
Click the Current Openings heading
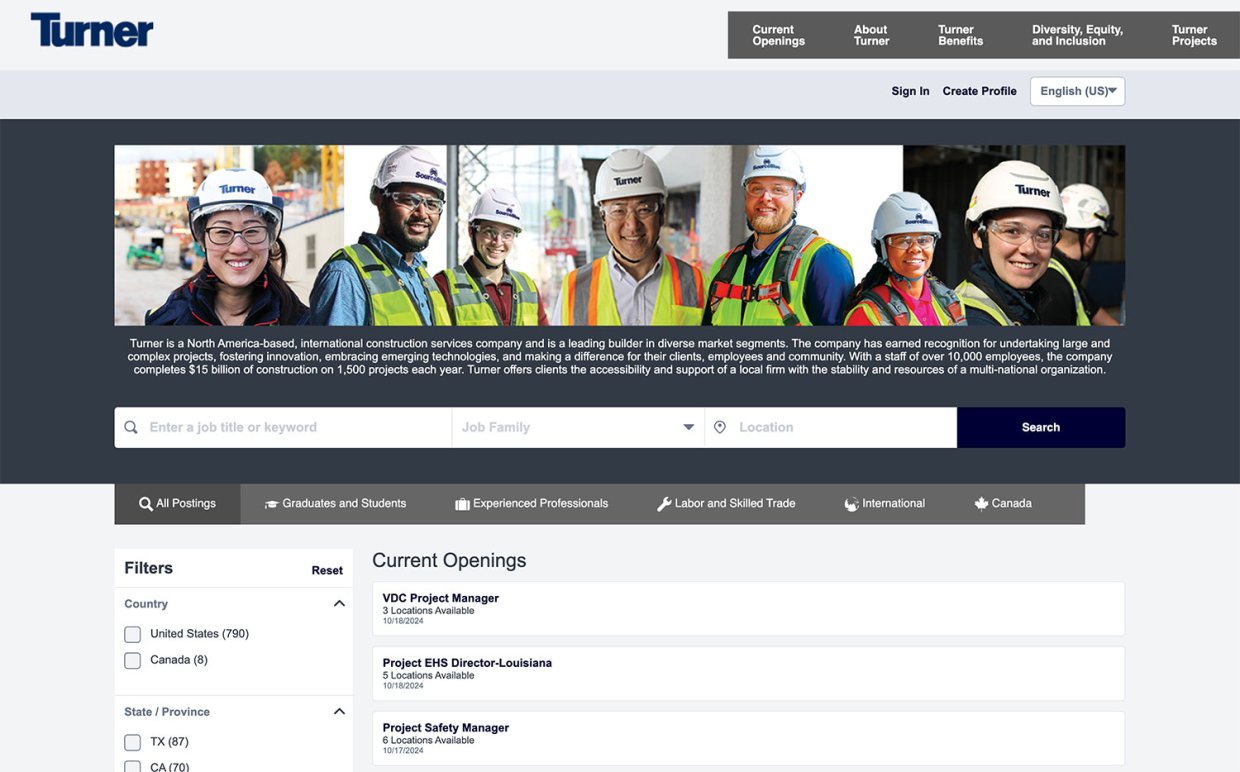point(449,561)
